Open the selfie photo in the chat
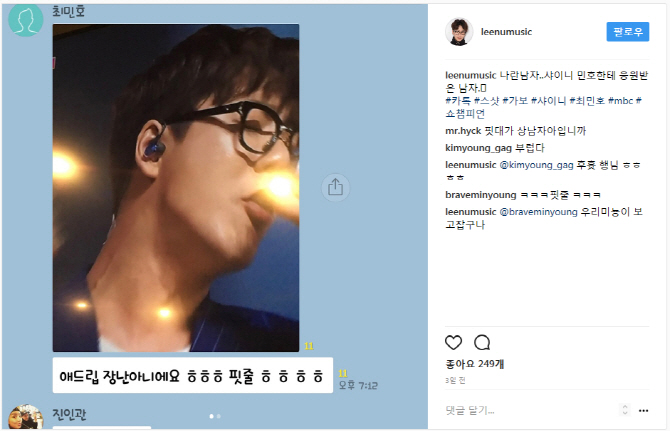The image size is (670, 431). coord(176,188)
